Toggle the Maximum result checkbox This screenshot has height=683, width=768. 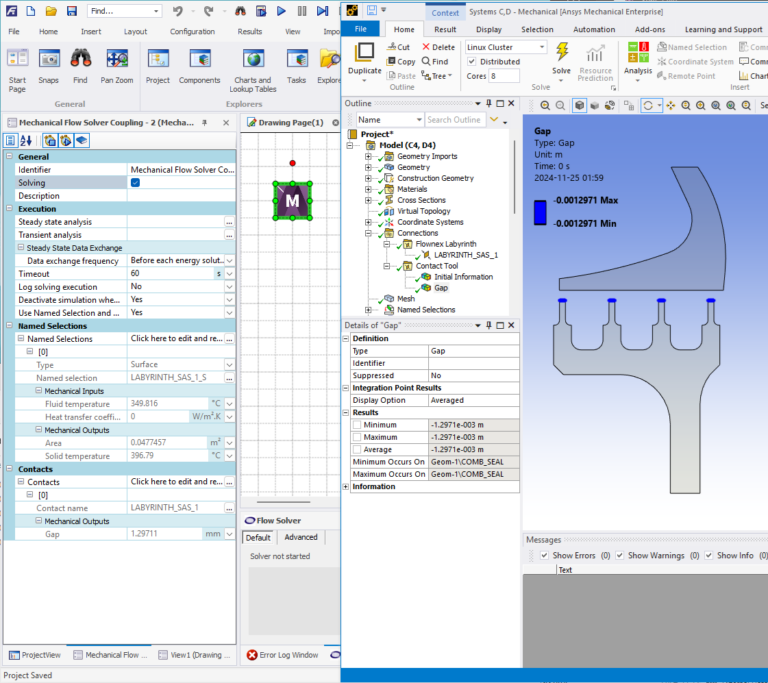coord(357,437)
